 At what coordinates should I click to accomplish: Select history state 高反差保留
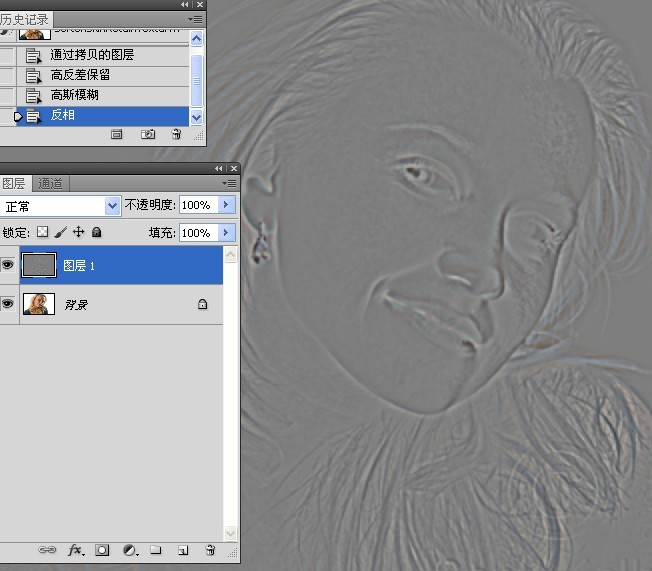[103, 76]
